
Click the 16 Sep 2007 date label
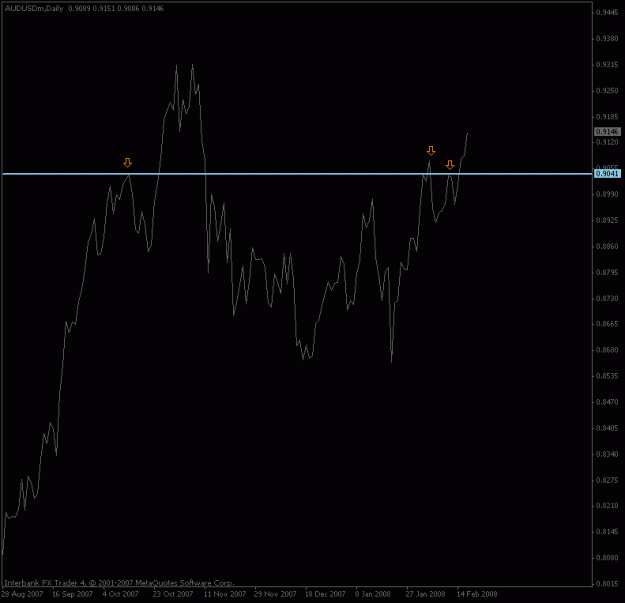pyautogui.click(x=72, y=594)
